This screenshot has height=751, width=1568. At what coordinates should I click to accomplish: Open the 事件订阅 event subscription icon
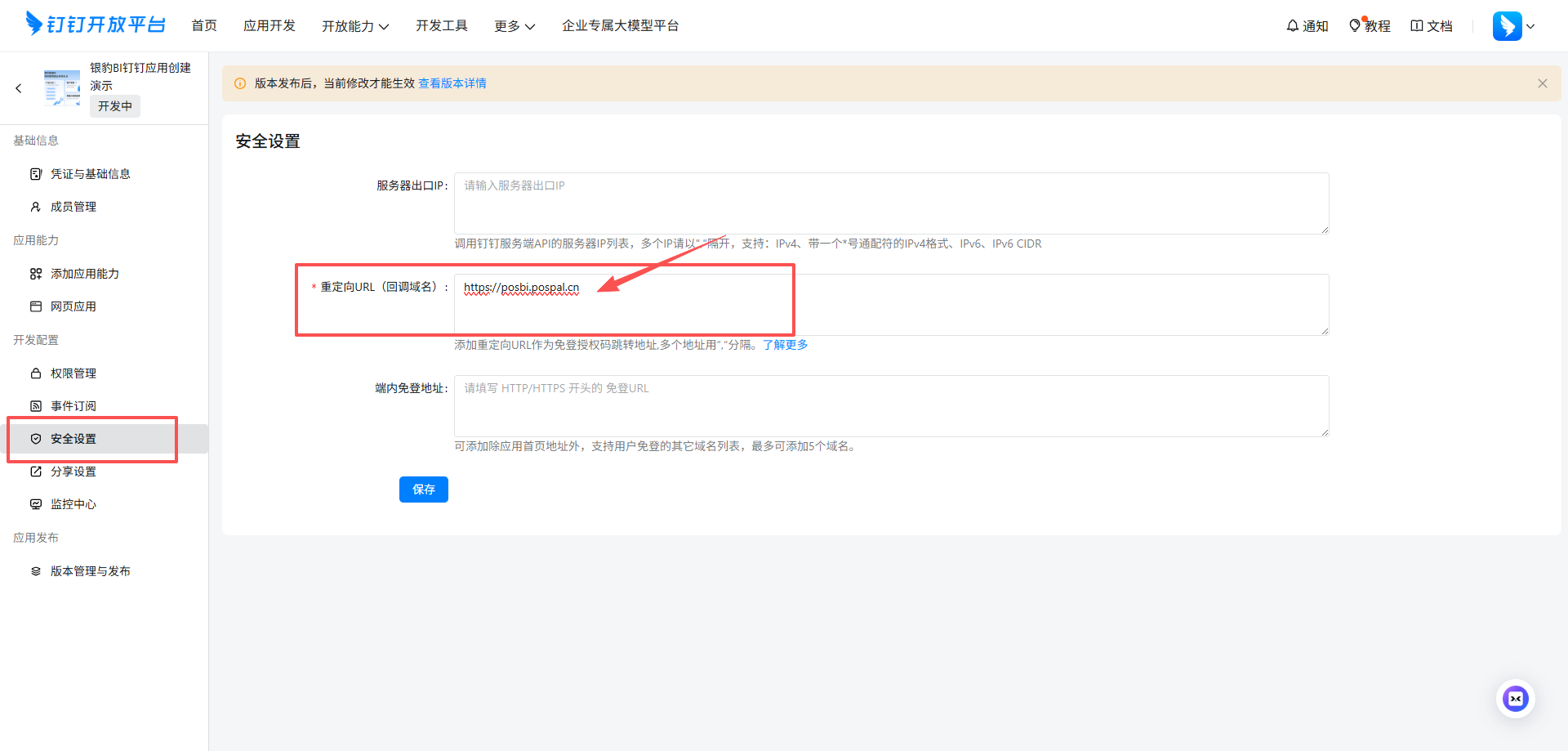(35, 405)
